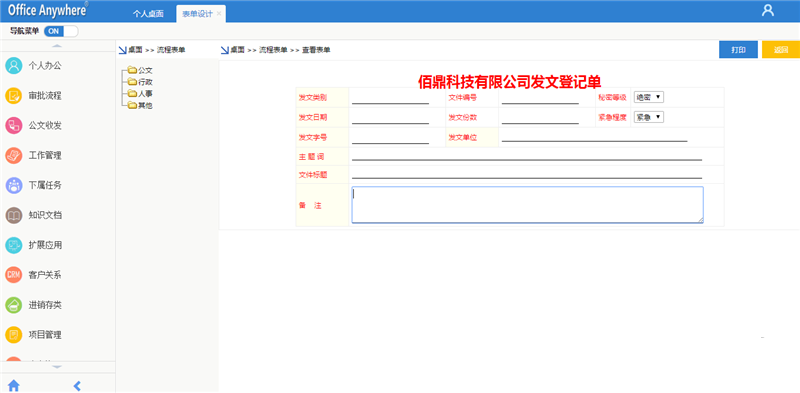This screenshot has width=800, height=393.
Task: Open the 项目管理 sidebar icon
Action: coord(14,335)
